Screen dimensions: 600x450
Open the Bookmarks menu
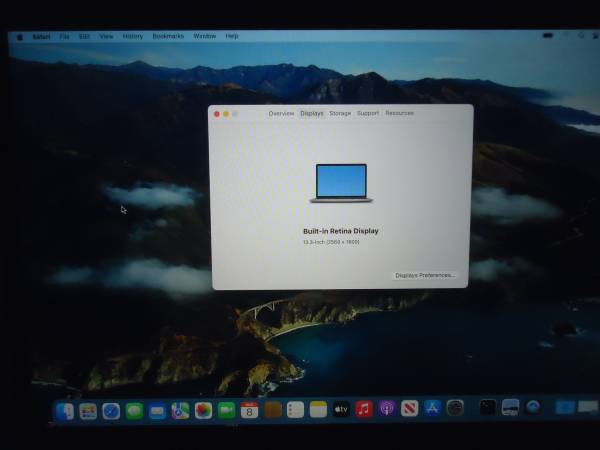click(168, 36)
